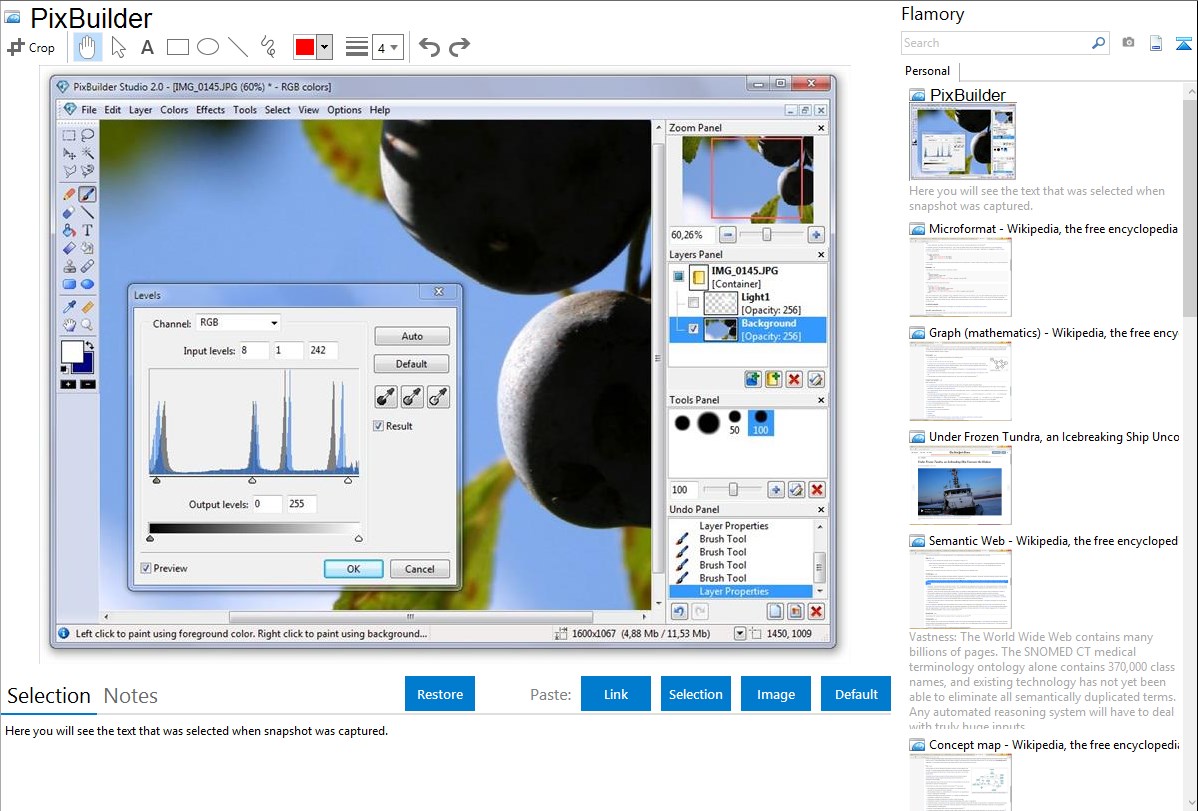Click in the Flamory search field
The image size is (1198, 811).
tap(995, 43)
